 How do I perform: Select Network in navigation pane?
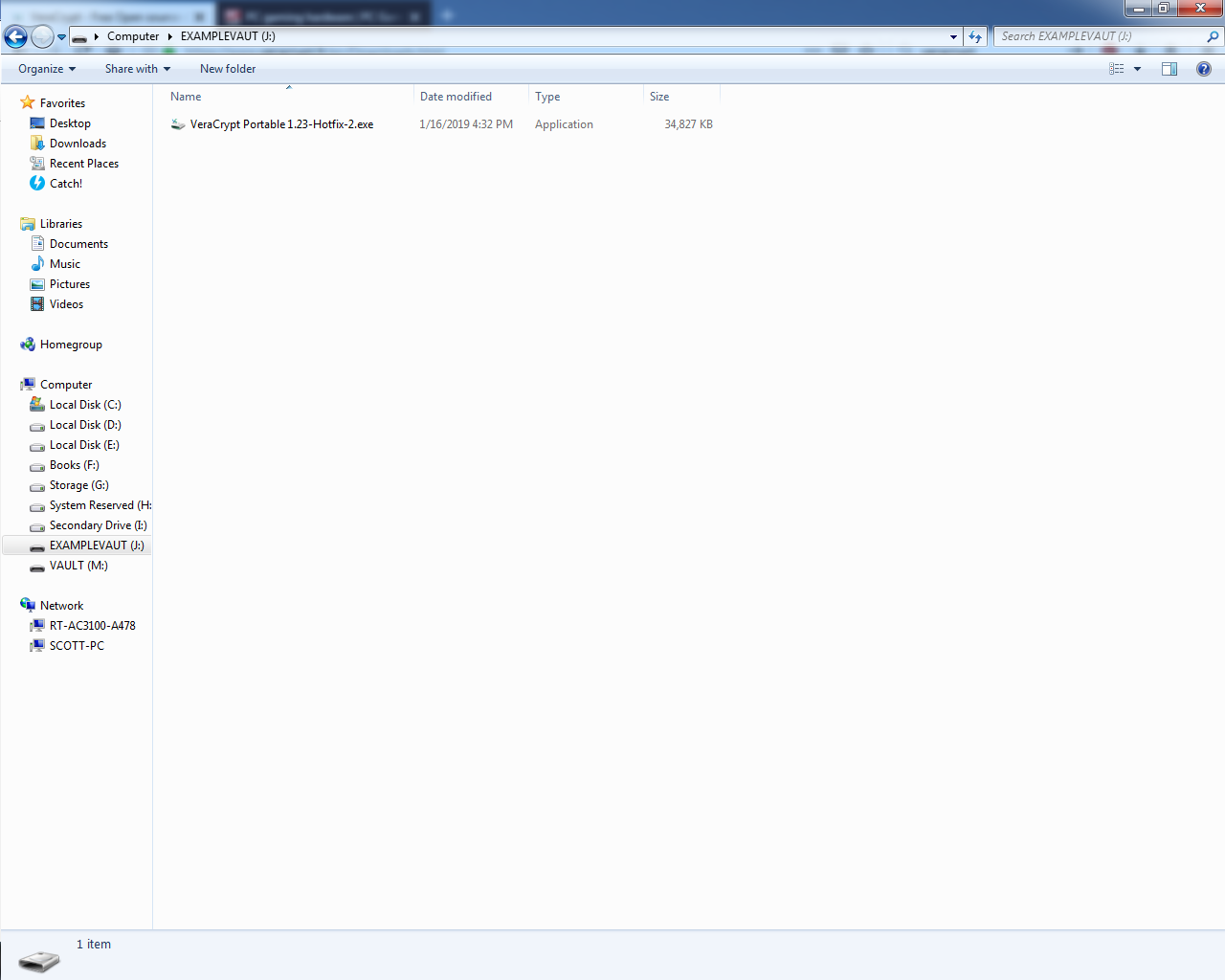[61, 606]
